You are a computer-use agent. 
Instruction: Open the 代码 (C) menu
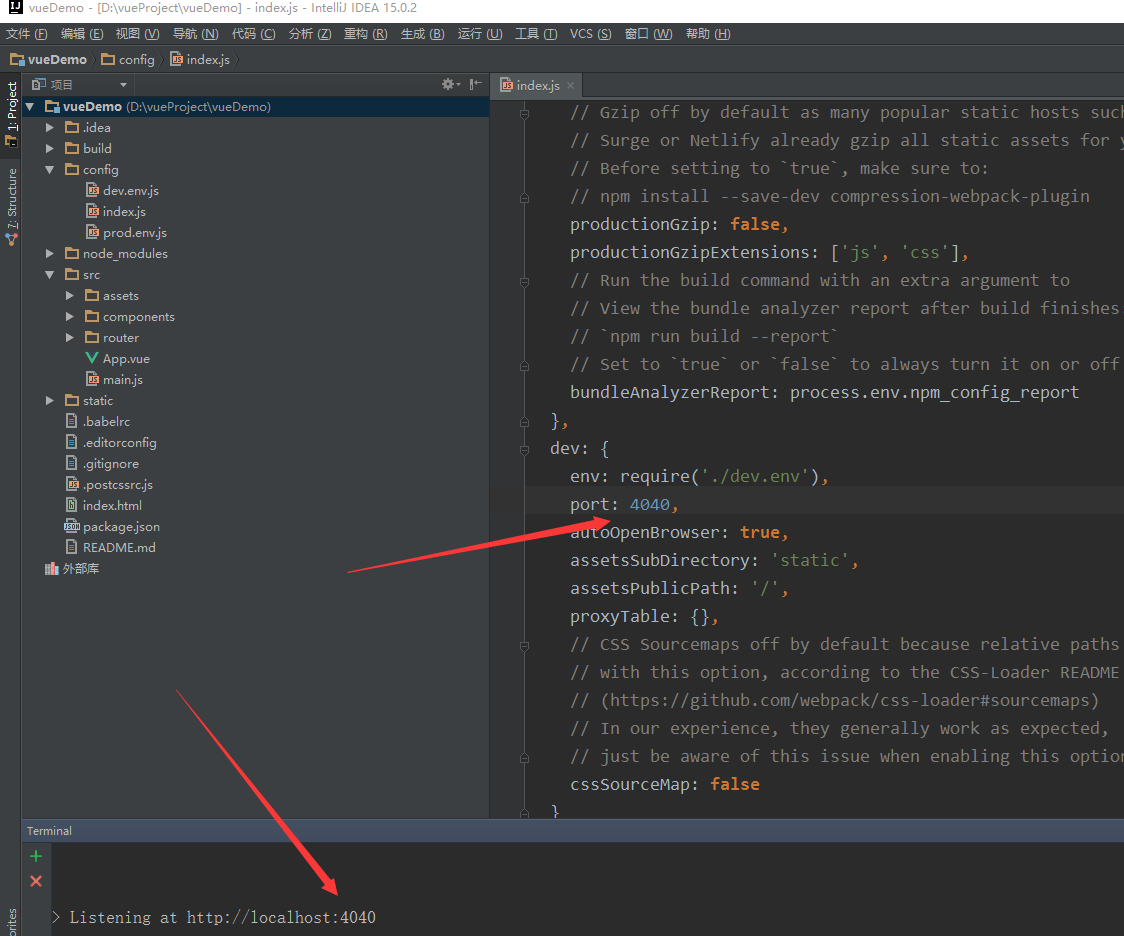tap(254, 34)
